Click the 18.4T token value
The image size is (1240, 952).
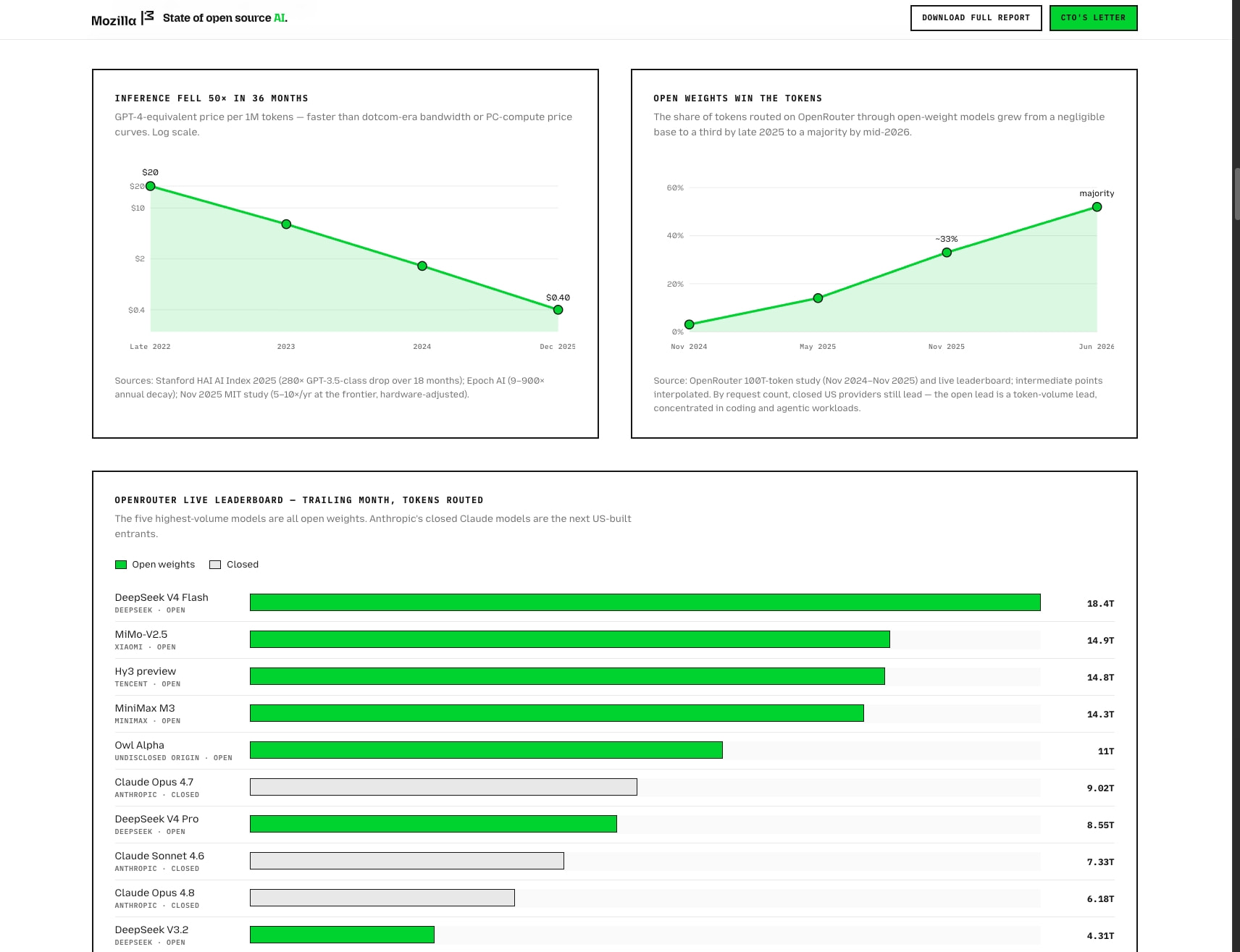pyautogui.click(x=1100, y=604)
